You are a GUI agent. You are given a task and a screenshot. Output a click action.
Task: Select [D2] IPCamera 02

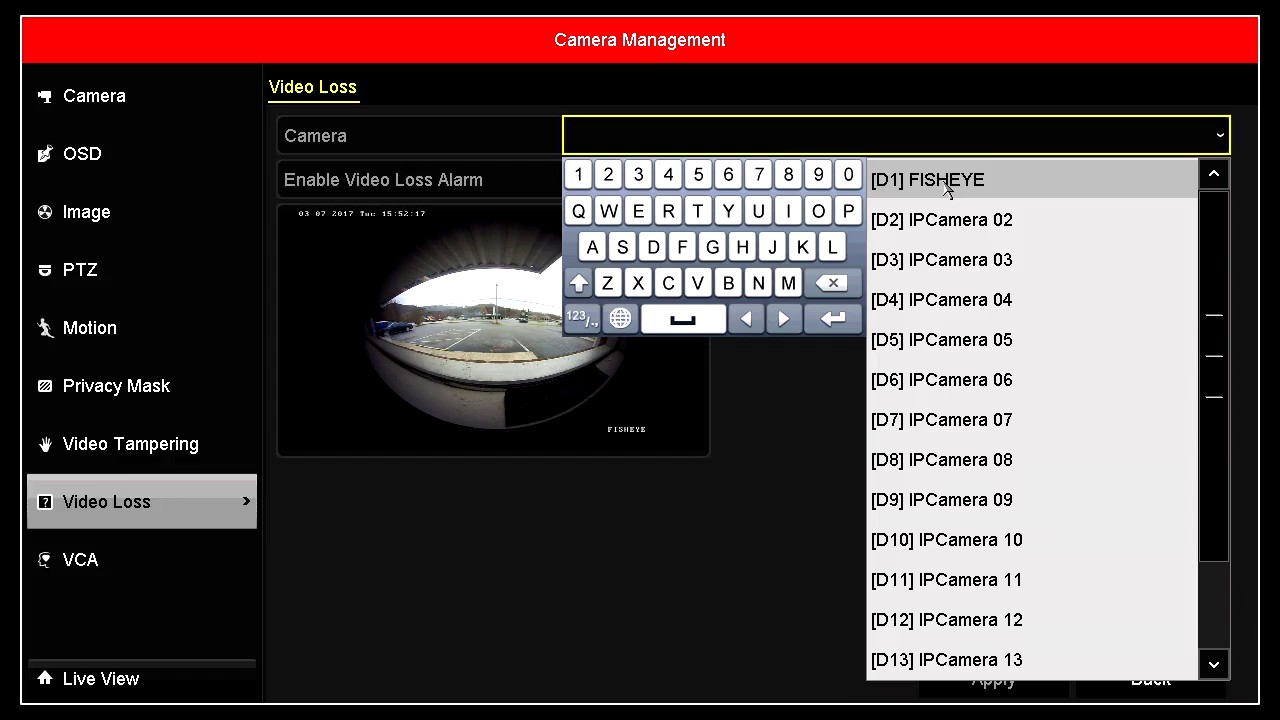click(1032, 220)
